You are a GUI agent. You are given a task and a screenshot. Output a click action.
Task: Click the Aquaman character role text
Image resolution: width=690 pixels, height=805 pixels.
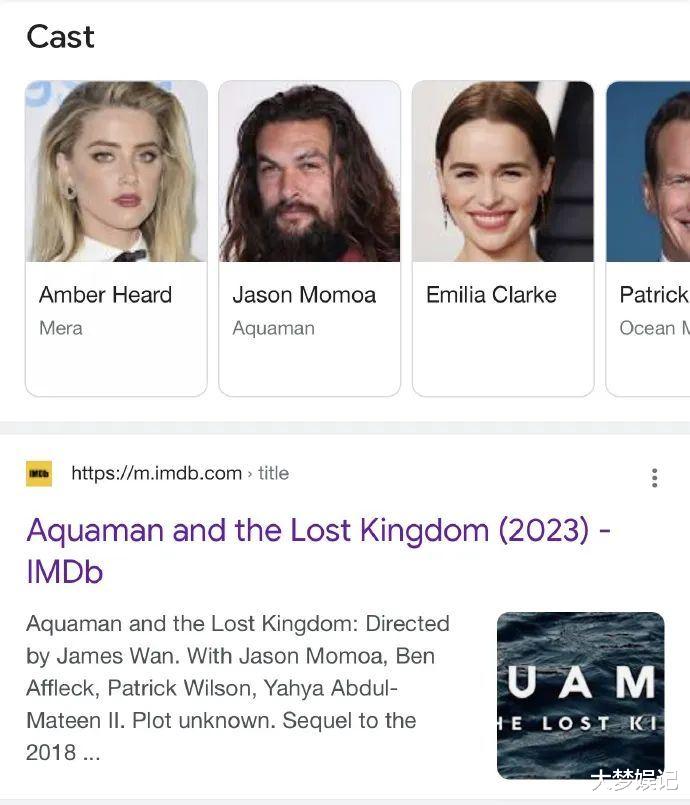273,328
